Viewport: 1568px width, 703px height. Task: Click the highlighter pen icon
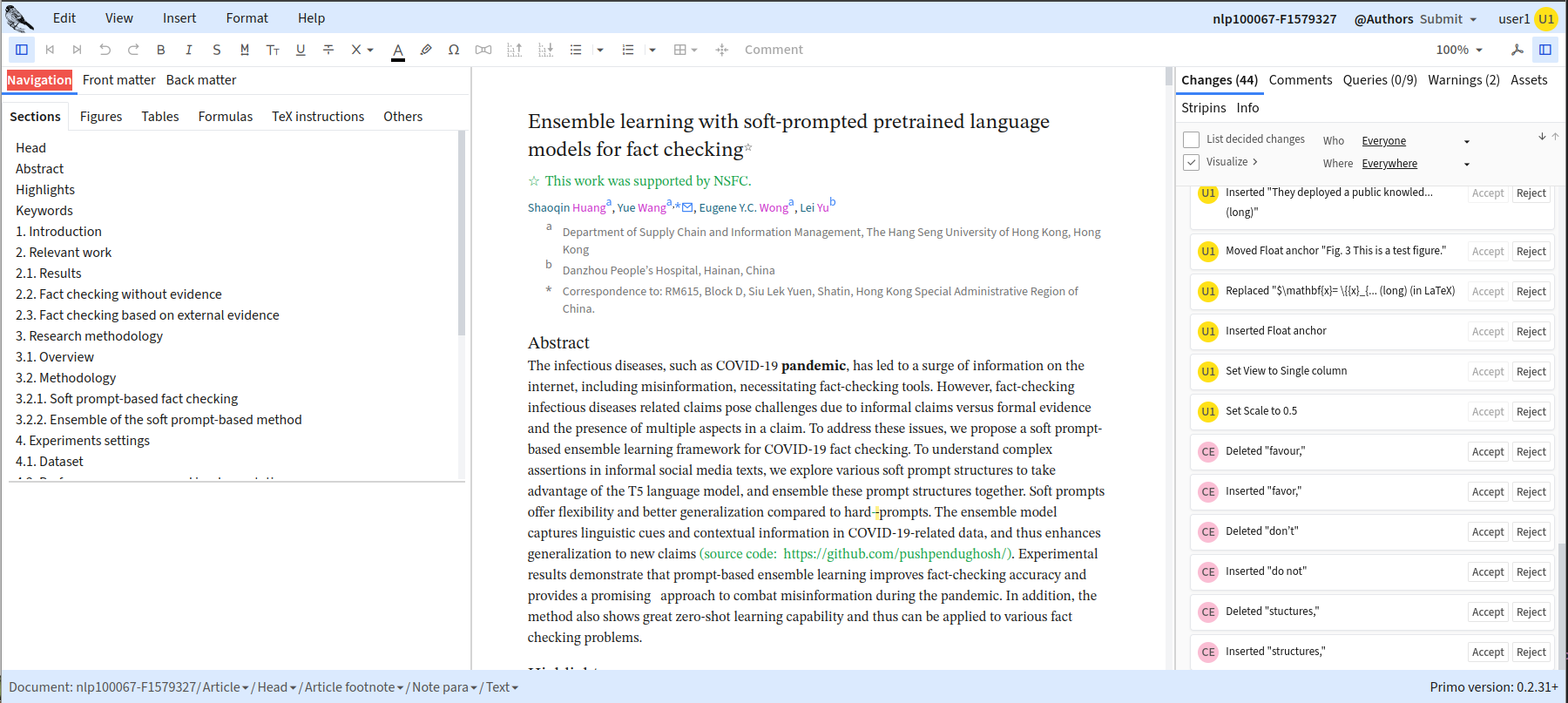pyautogui.click(x=426, y=50)
